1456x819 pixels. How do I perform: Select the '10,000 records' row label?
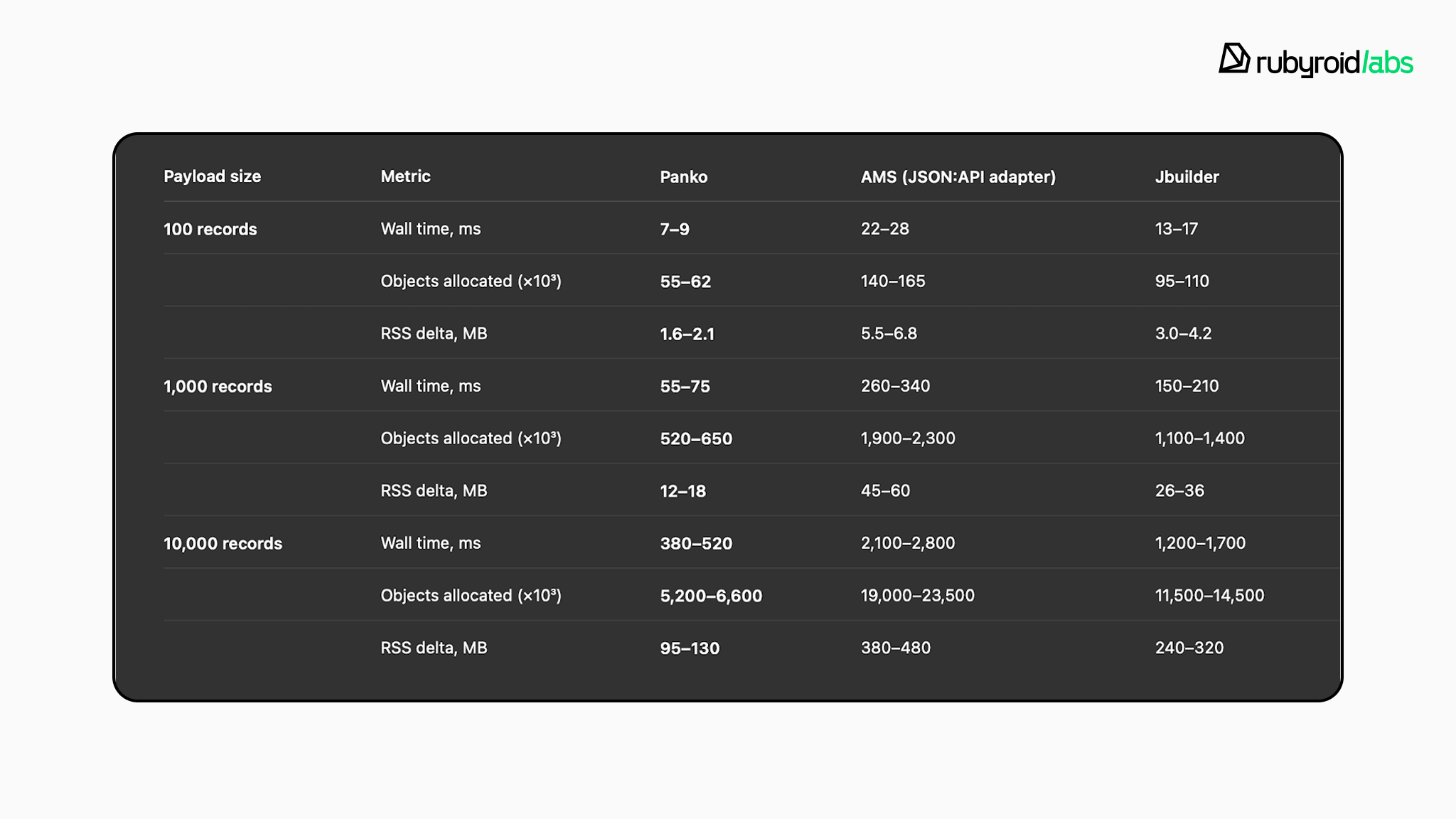tap(223, 543)
